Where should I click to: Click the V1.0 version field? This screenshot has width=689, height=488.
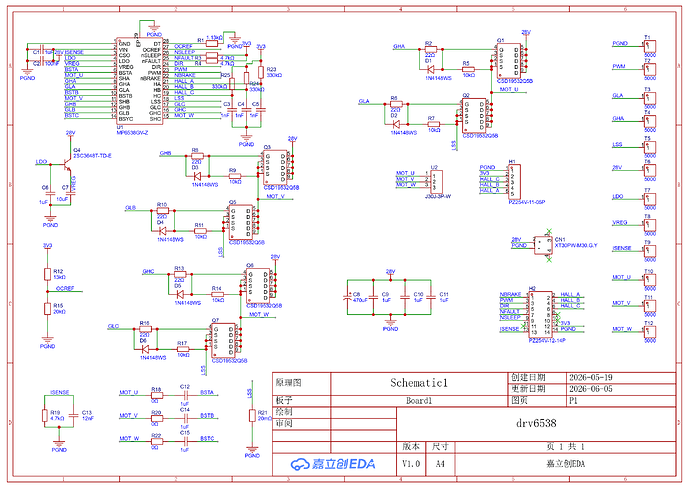411,464
